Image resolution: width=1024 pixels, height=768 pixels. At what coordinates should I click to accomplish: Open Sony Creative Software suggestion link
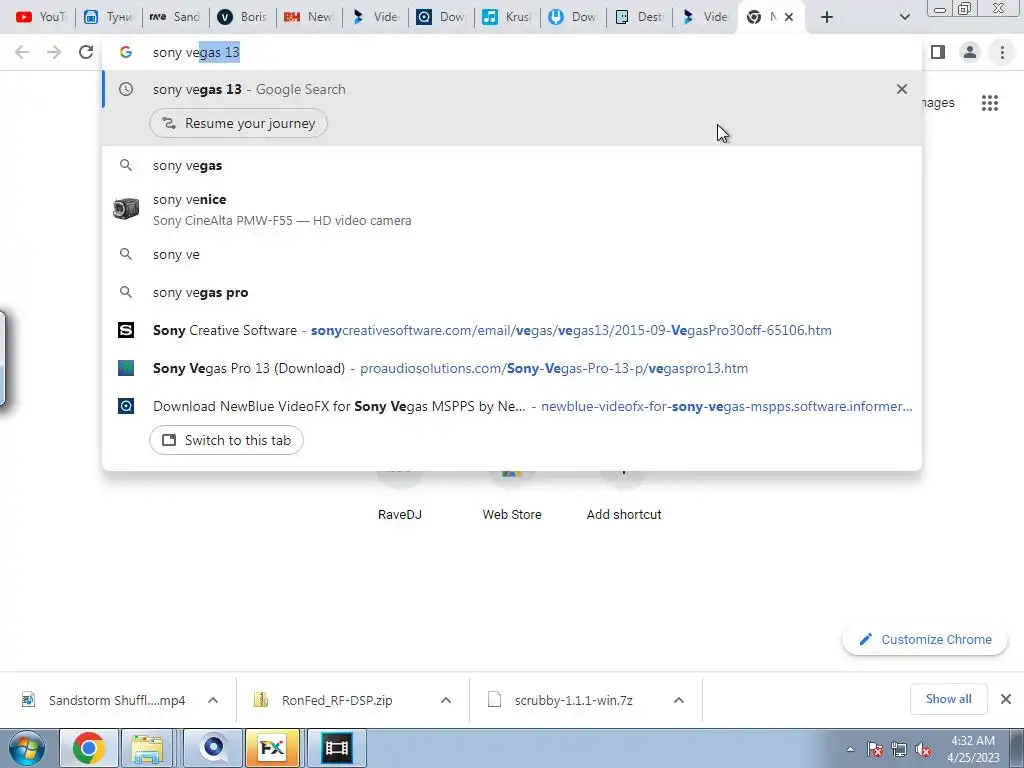[x=512, y=330]
